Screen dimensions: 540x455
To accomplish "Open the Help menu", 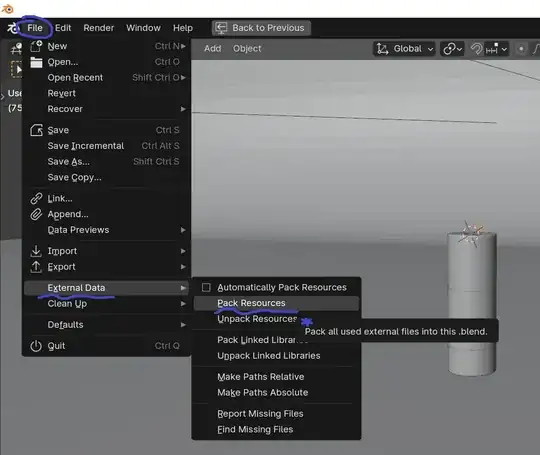I will 183,28.
